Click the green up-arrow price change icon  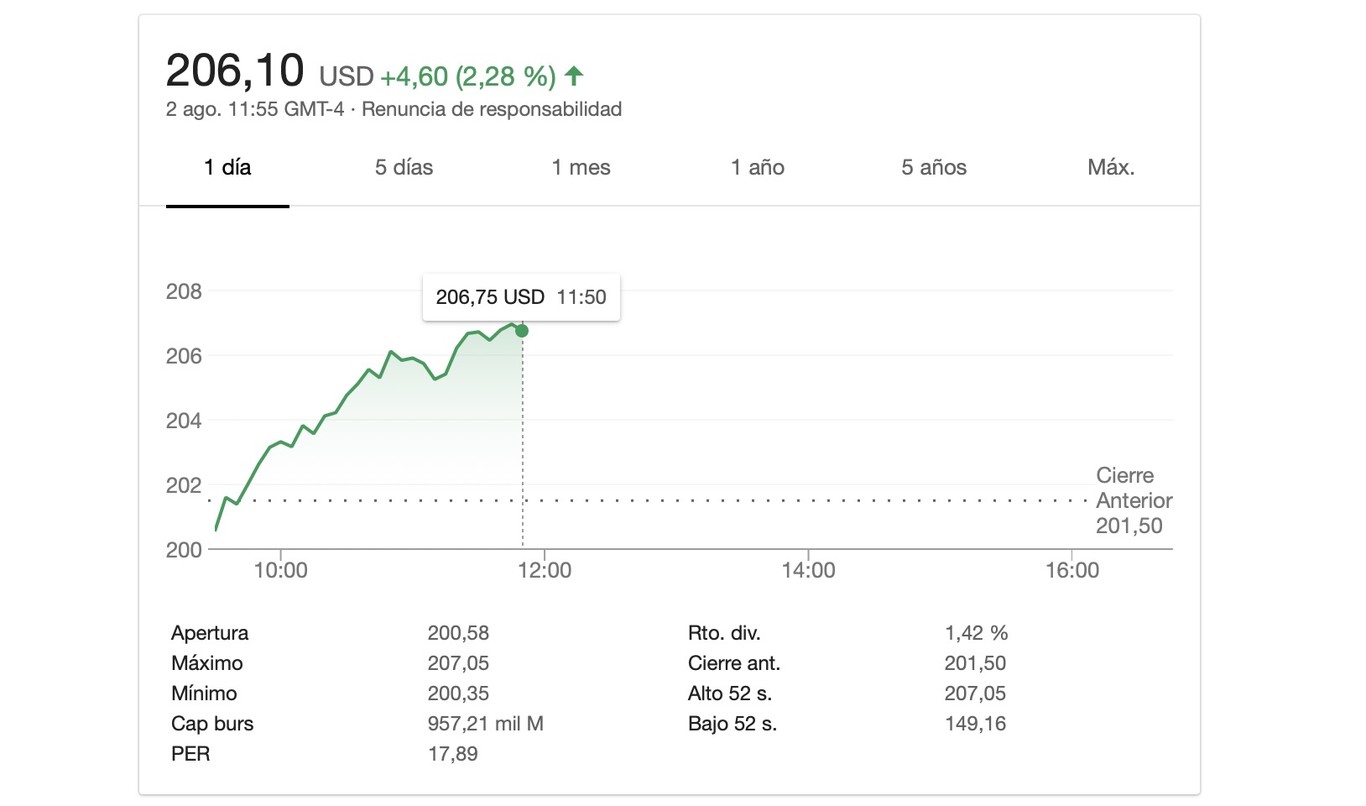(x=574, y=76)
